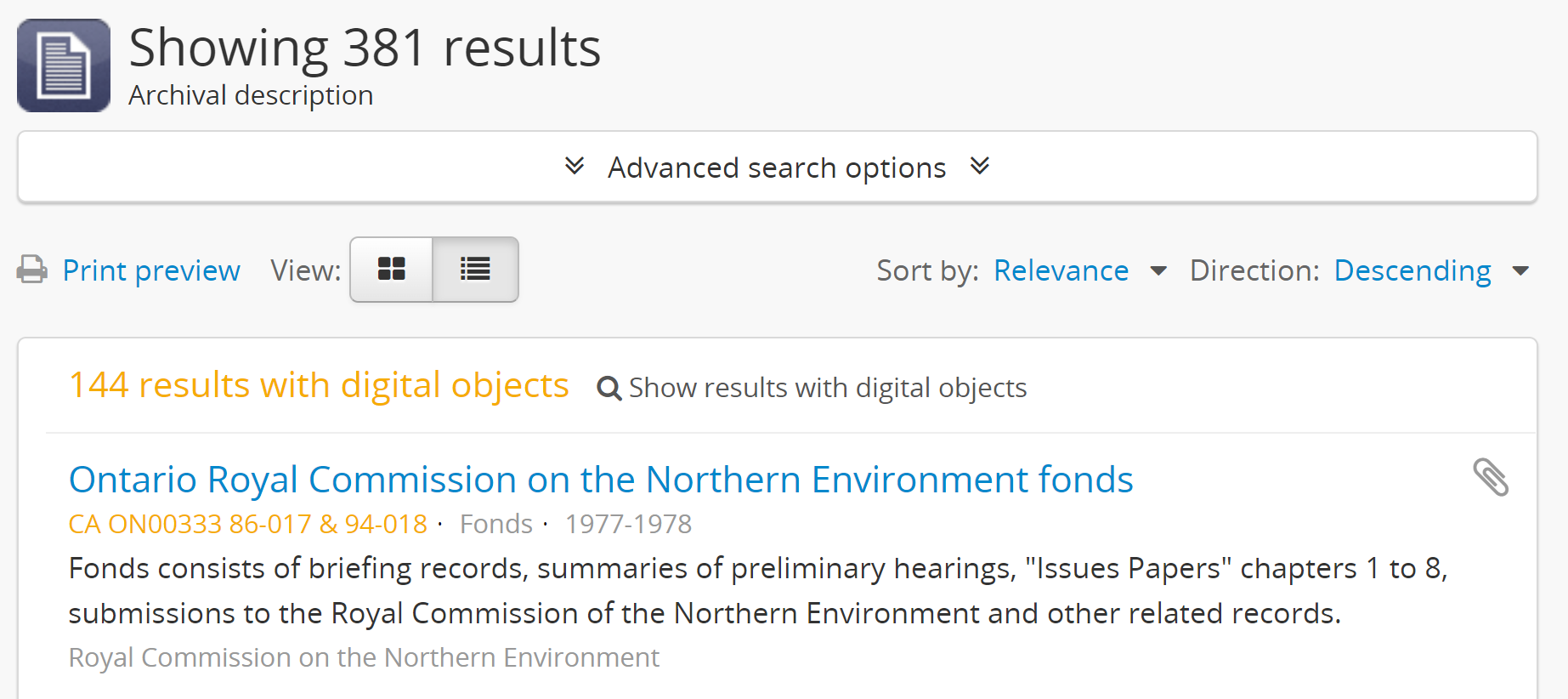The image size is (1568, 699).
Task: Click the magnifier icon before Show results
Action: (x=609, y=388)
